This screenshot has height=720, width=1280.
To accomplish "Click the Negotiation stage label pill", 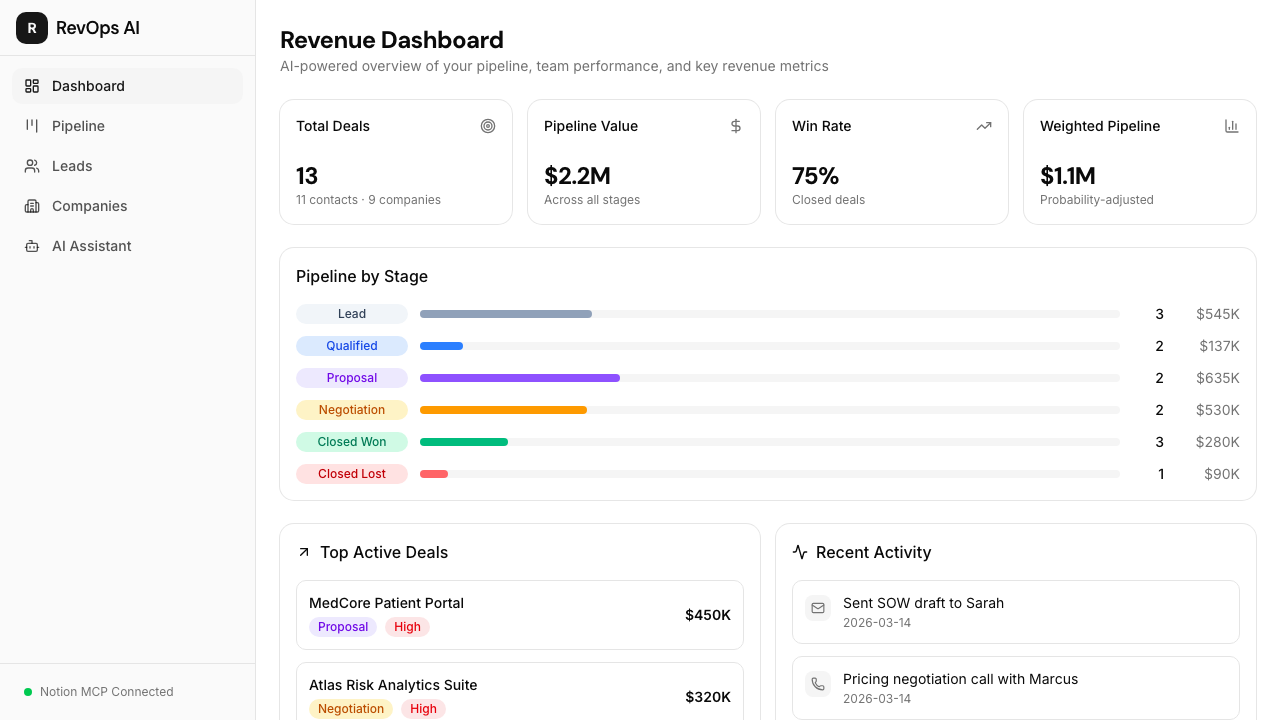I will point(352,410).
